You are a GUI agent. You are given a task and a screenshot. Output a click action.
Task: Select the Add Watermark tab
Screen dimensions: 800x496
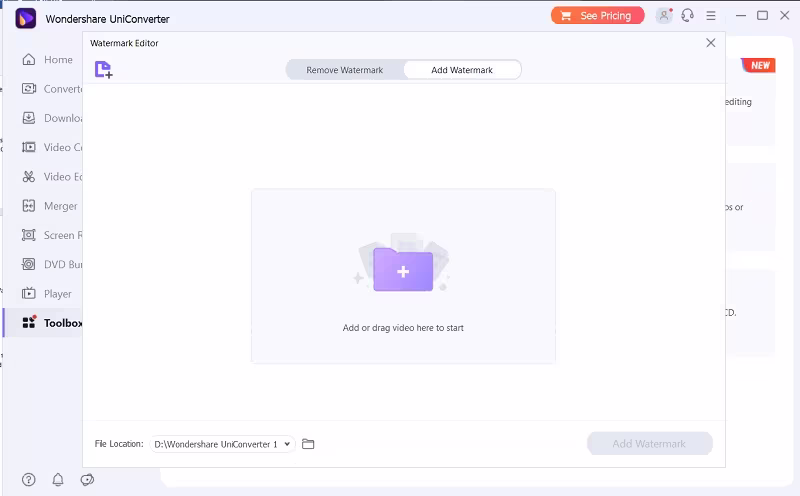(x=462, y=70)
